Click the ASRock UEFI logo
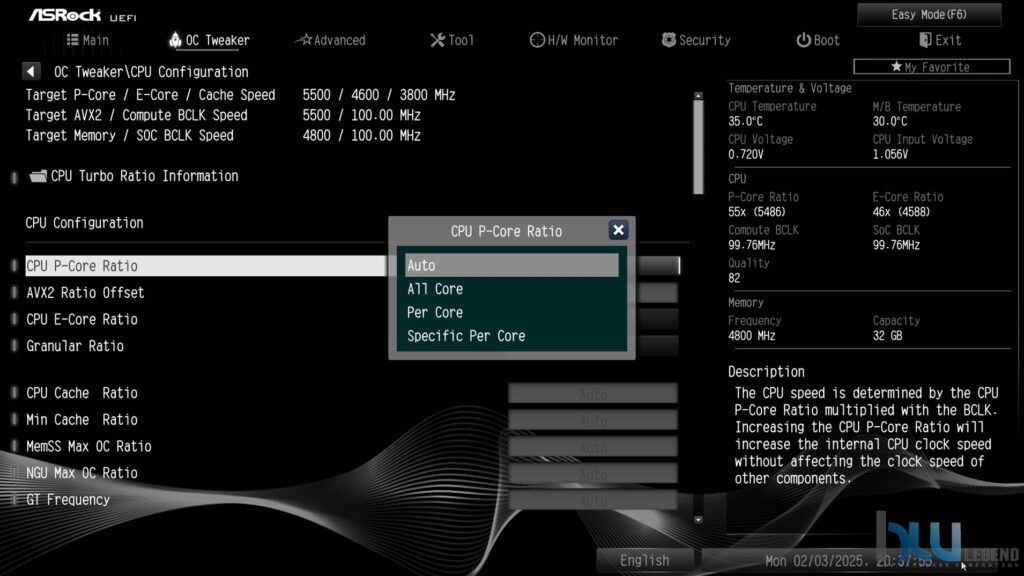This screenshot has width=1024, height=576. pos(82,15)
